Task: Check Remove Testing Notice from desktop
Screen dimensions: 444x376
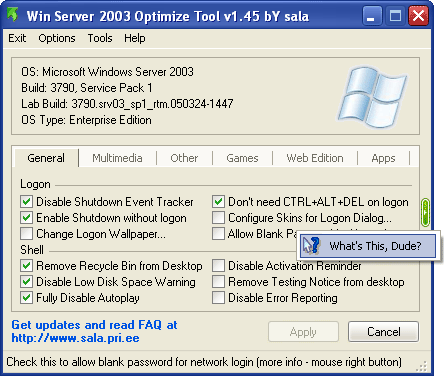Action: click(218, 282)
